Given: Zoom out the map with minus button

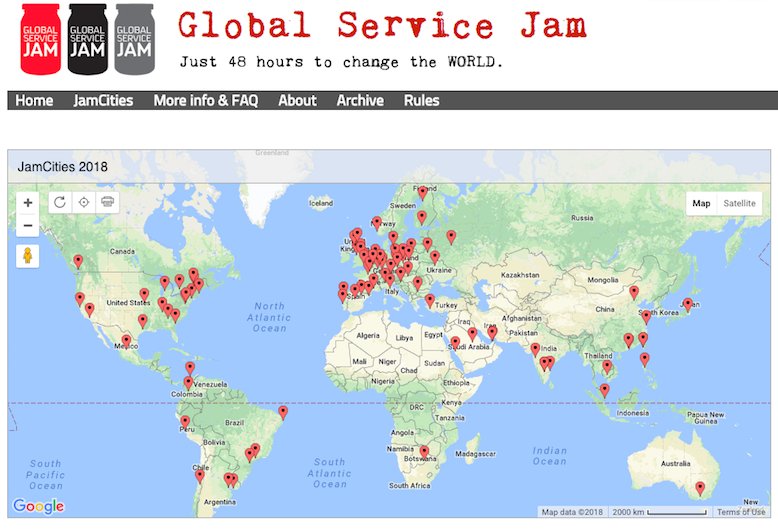Looking at the screenshot, I should pyautogui.click(x=28, y=225).
